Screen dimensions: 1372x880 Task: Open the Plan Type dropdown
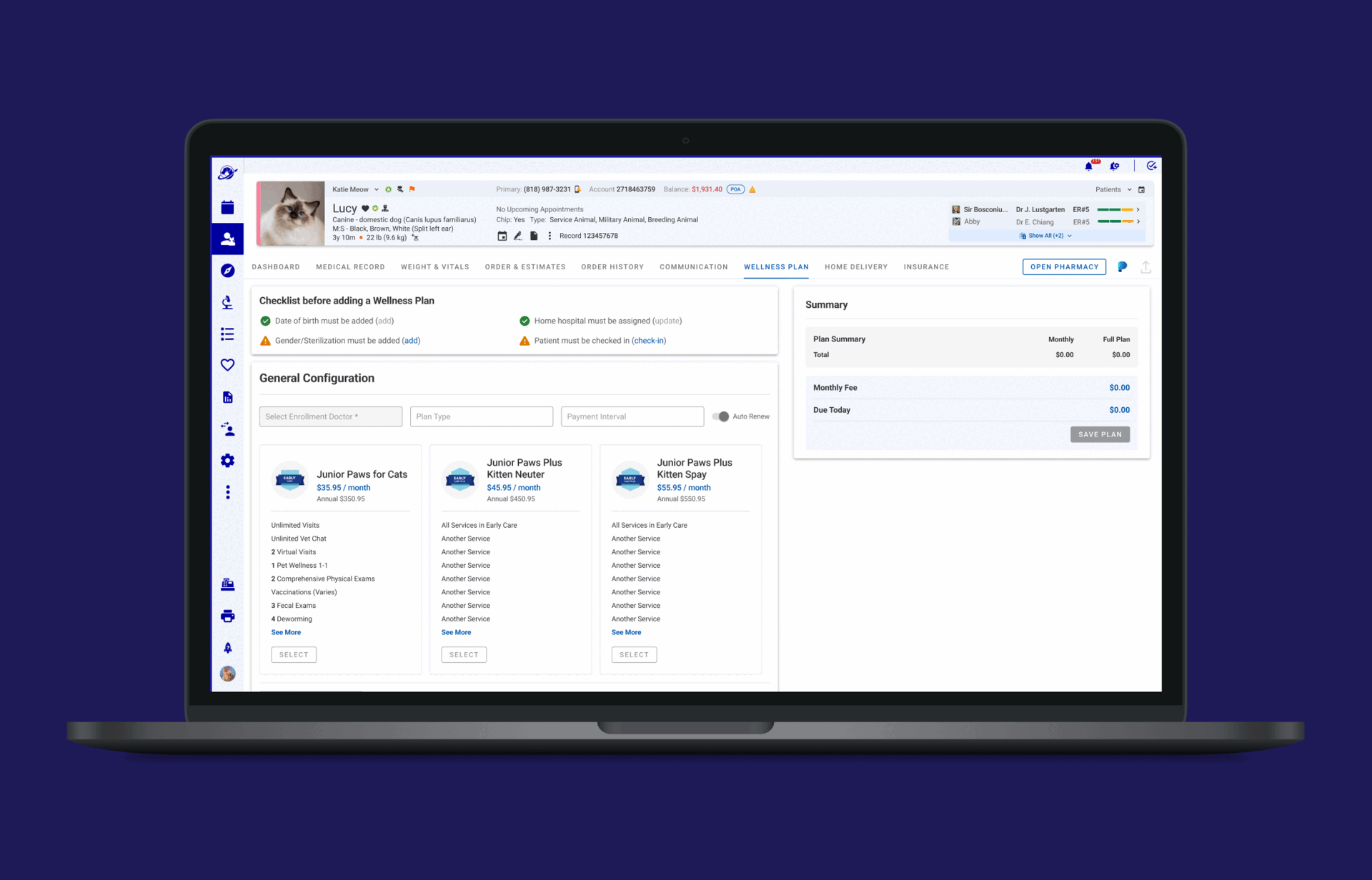[x=481, y=416]
